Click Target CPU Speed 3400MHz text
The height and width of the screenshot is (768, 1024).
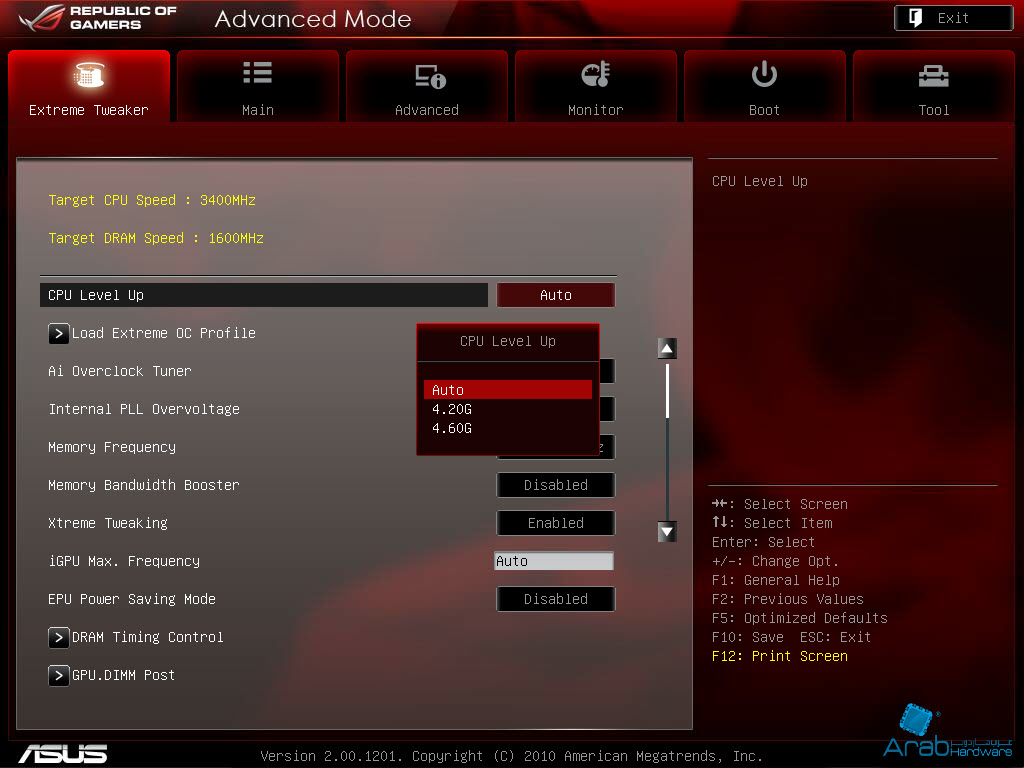(152, 200)
